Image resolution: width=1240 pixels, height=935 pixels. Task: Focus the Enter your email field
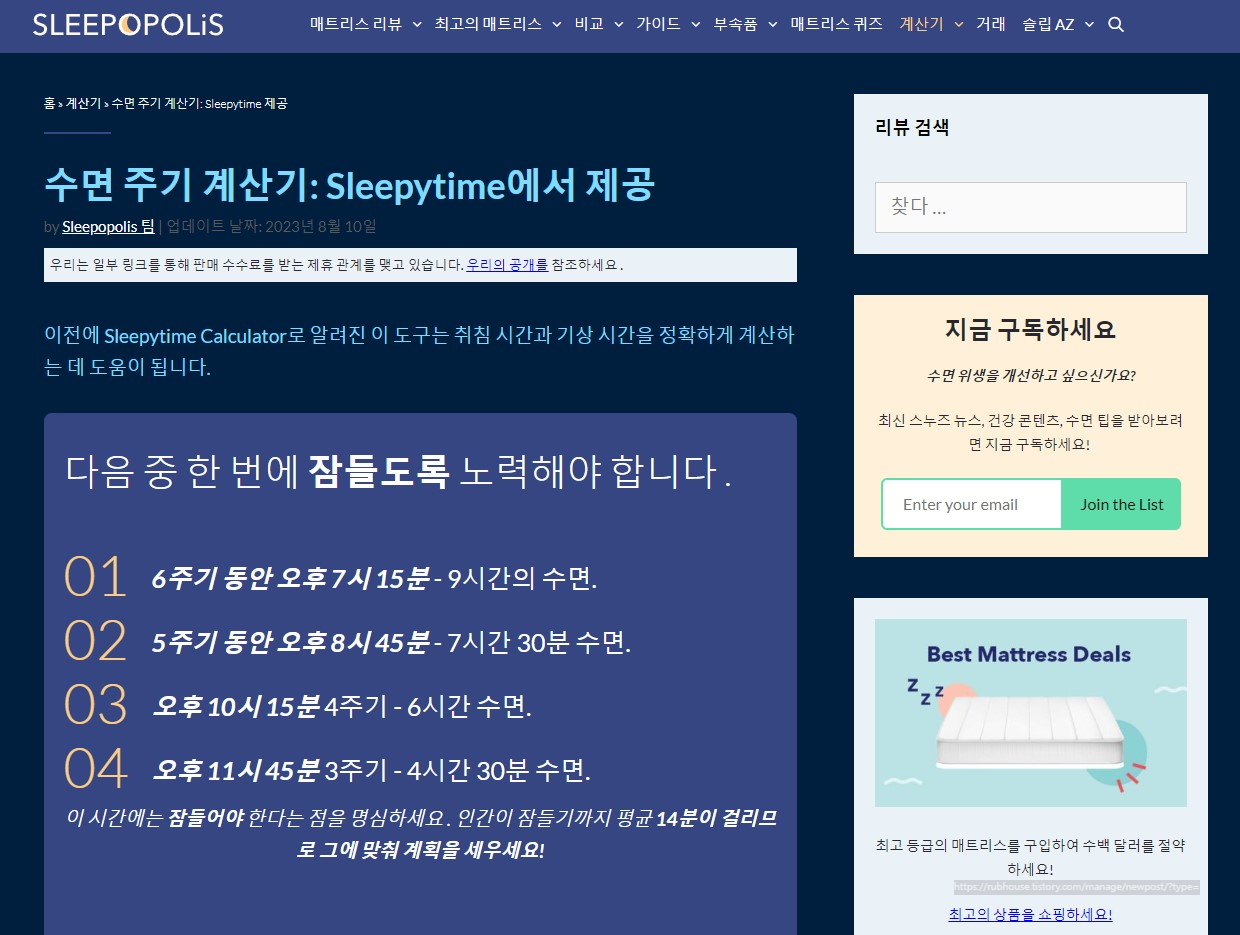tap(971, 504)
